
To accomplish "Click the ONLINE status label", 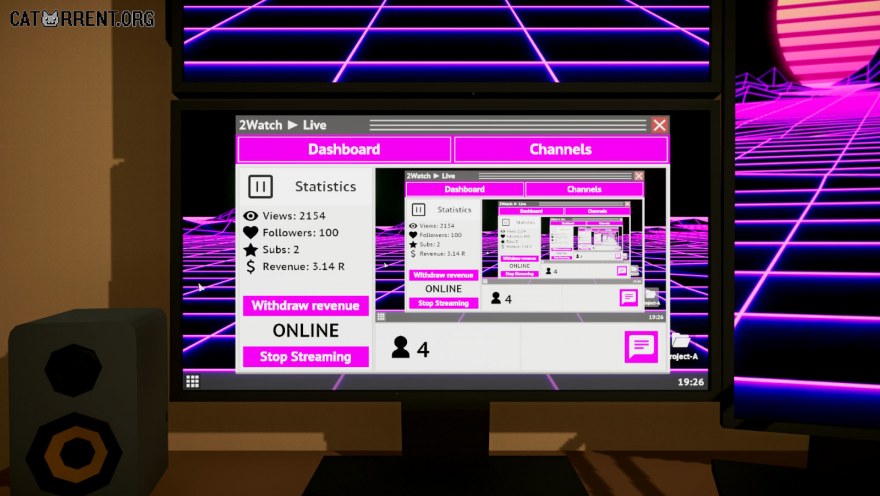I will tap(305, 330).
